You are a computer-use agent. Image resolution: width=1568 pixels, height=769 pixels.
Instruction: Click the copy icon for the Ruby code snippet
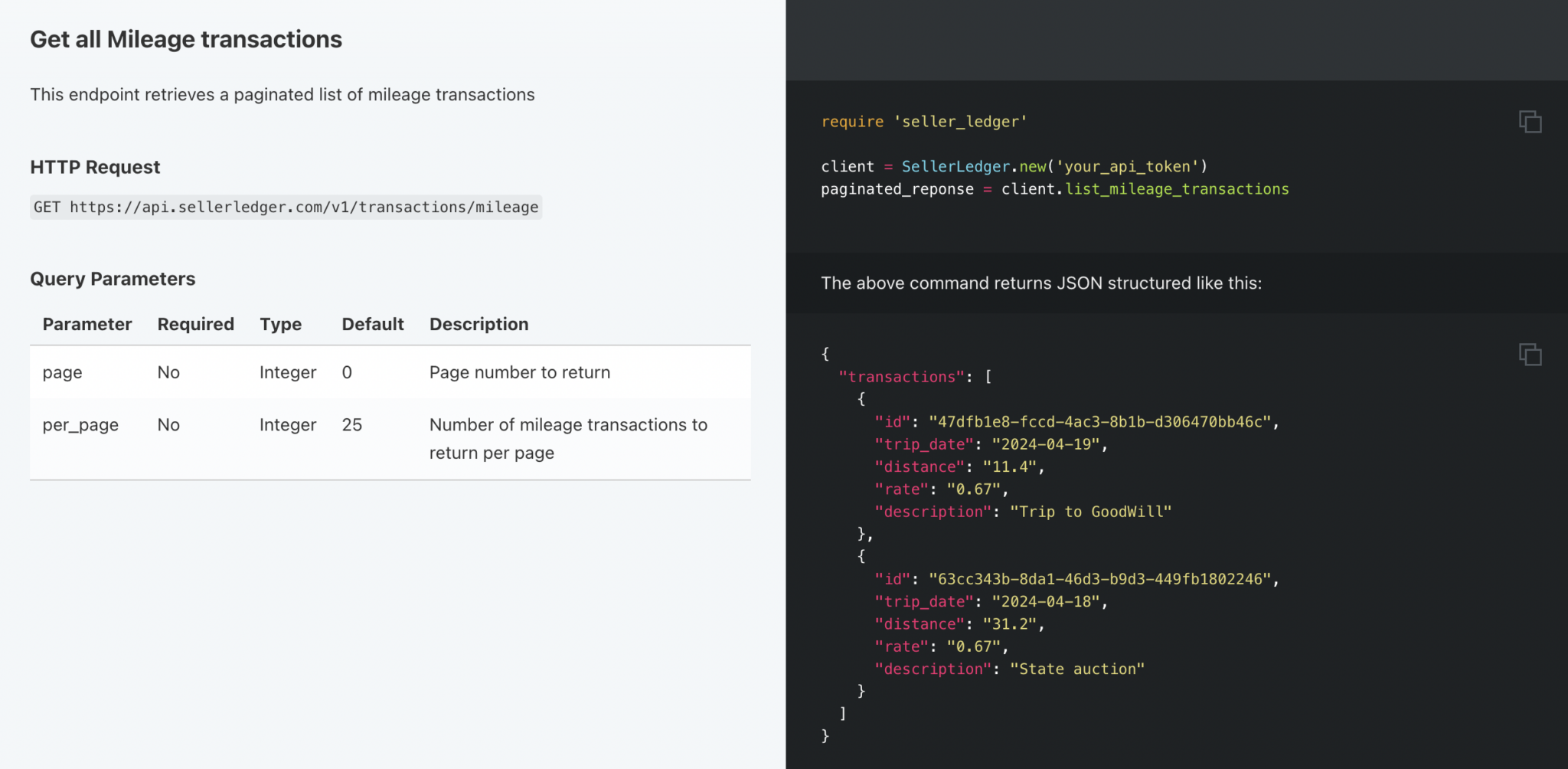[x=1529, y=122]
